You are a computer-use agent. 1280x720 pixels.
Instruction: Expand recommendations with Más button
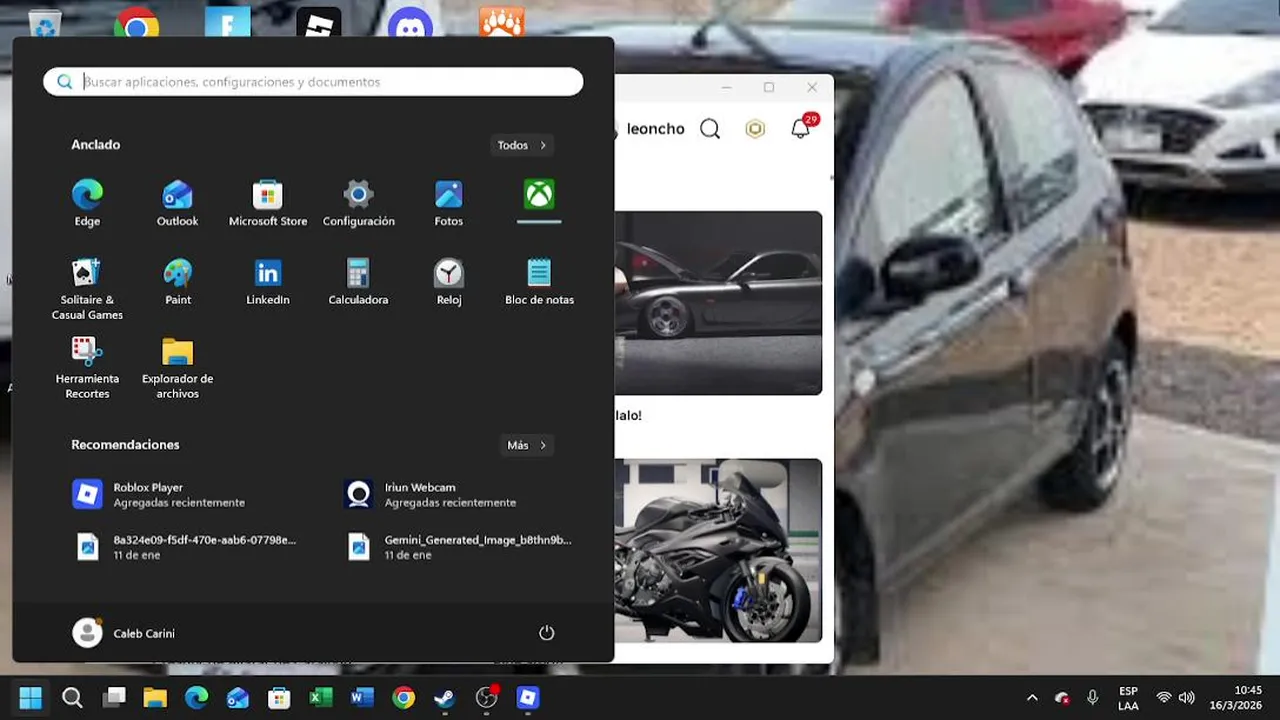click(527, 445)
